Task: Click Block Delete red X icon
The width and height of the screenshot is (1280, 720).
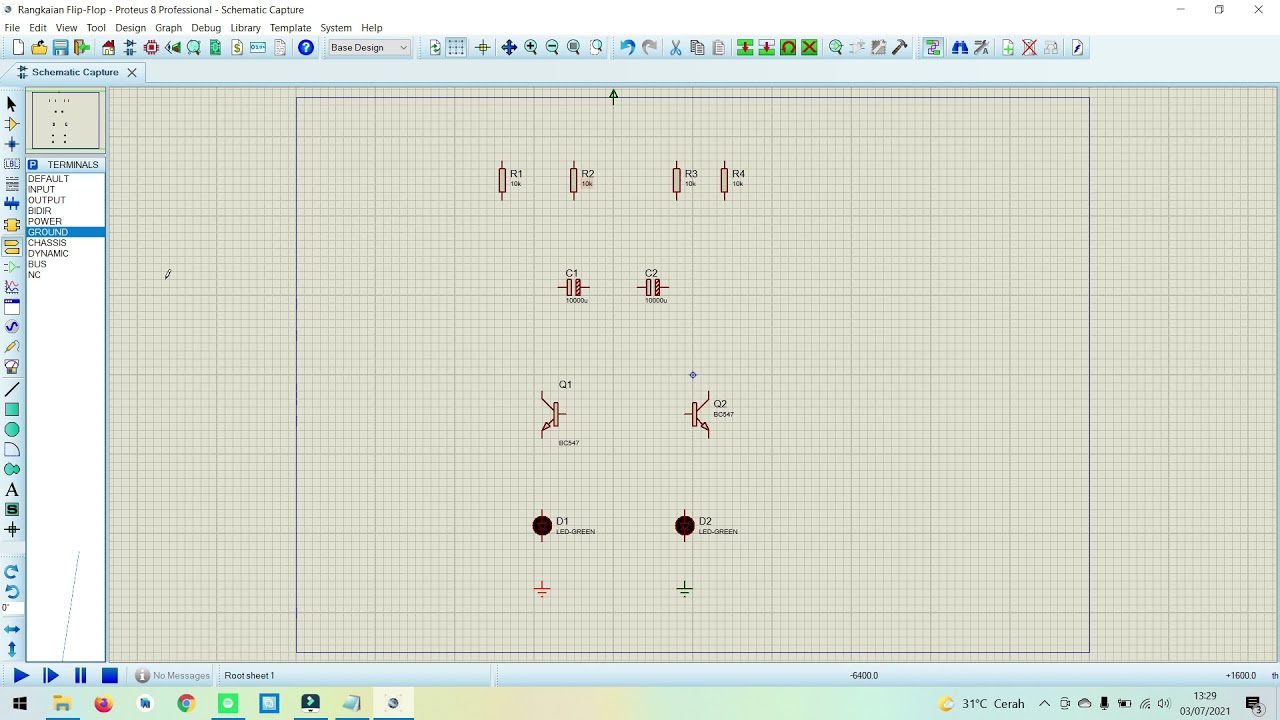Action: 809,48
